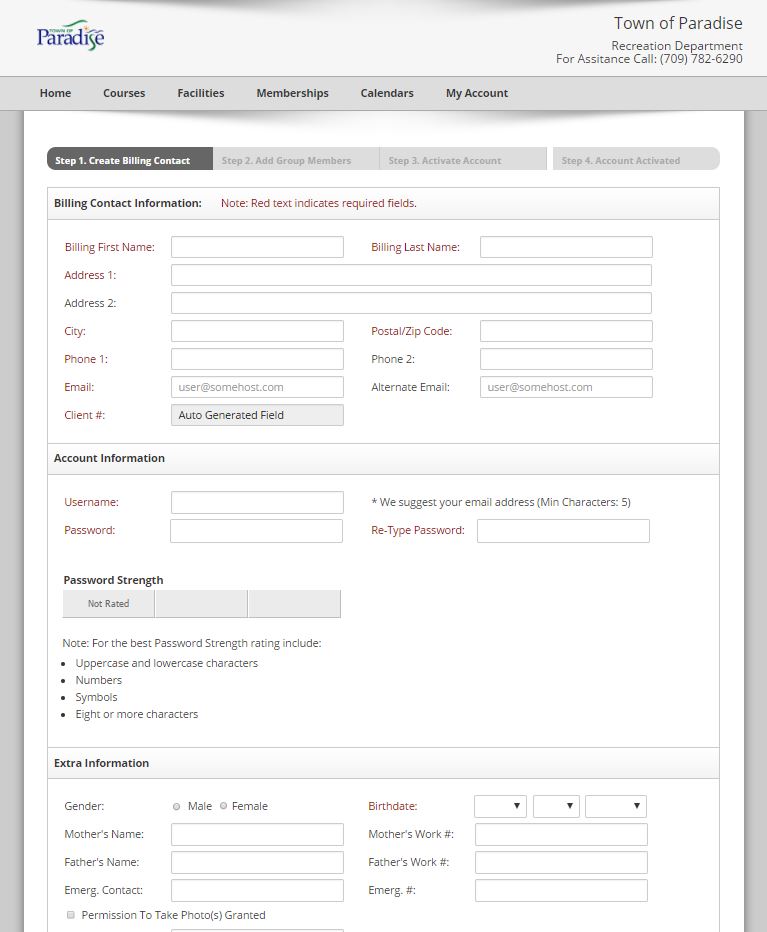Open the Calendars menu item
Image resolution: width=767 pixels, height=932 pixels.
click(387, 93)
